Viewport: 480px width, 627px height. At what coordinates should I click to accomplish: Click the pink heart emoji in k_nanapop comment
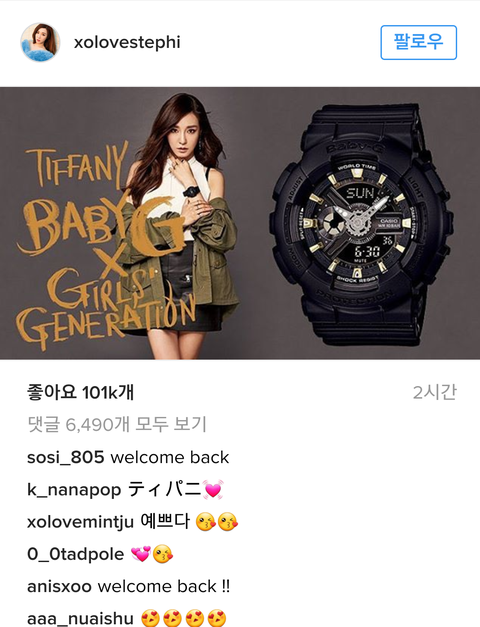coord(213,489)
